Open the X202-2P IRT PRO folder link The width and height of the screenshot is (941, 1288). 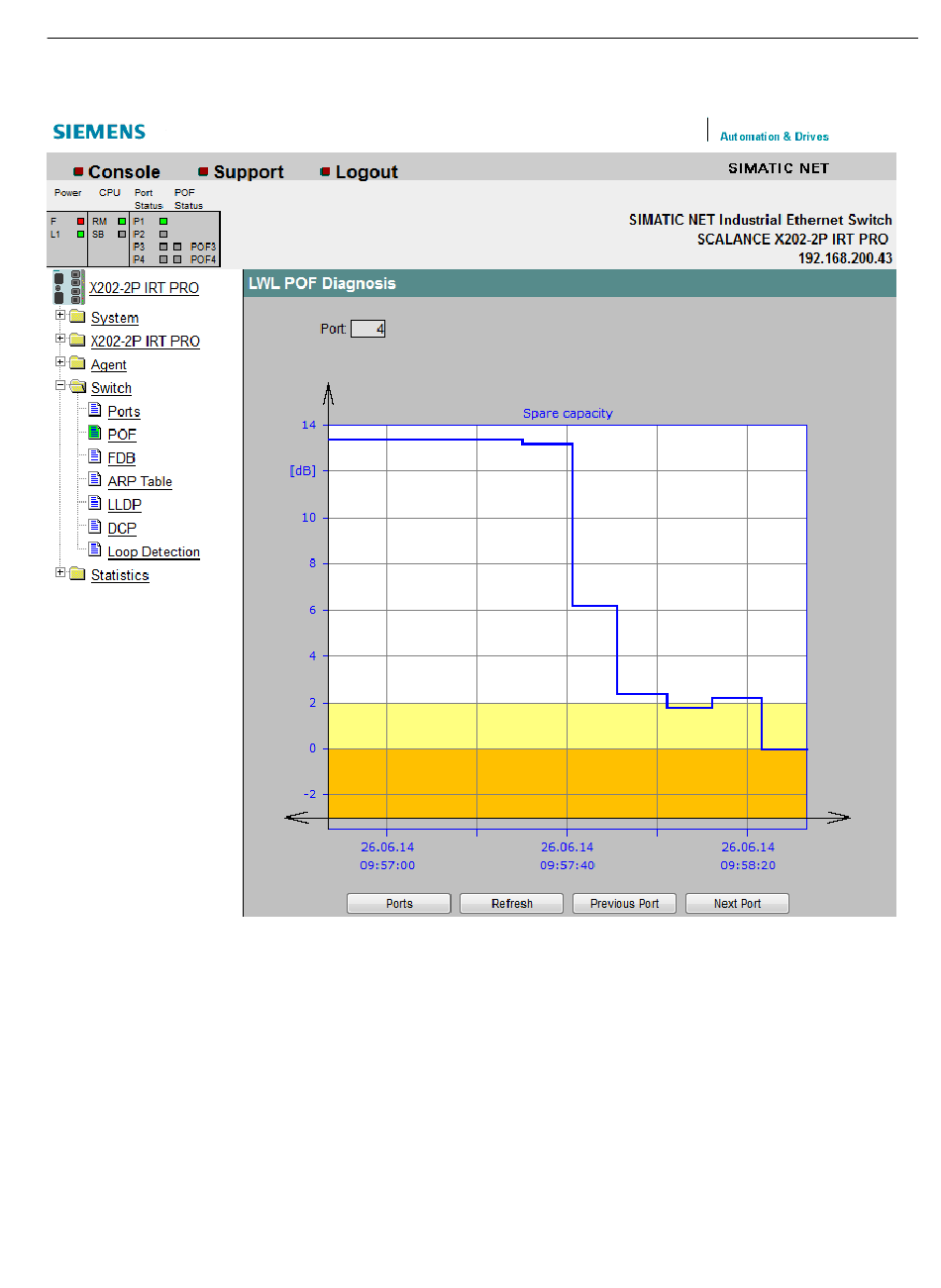point(146,341)
